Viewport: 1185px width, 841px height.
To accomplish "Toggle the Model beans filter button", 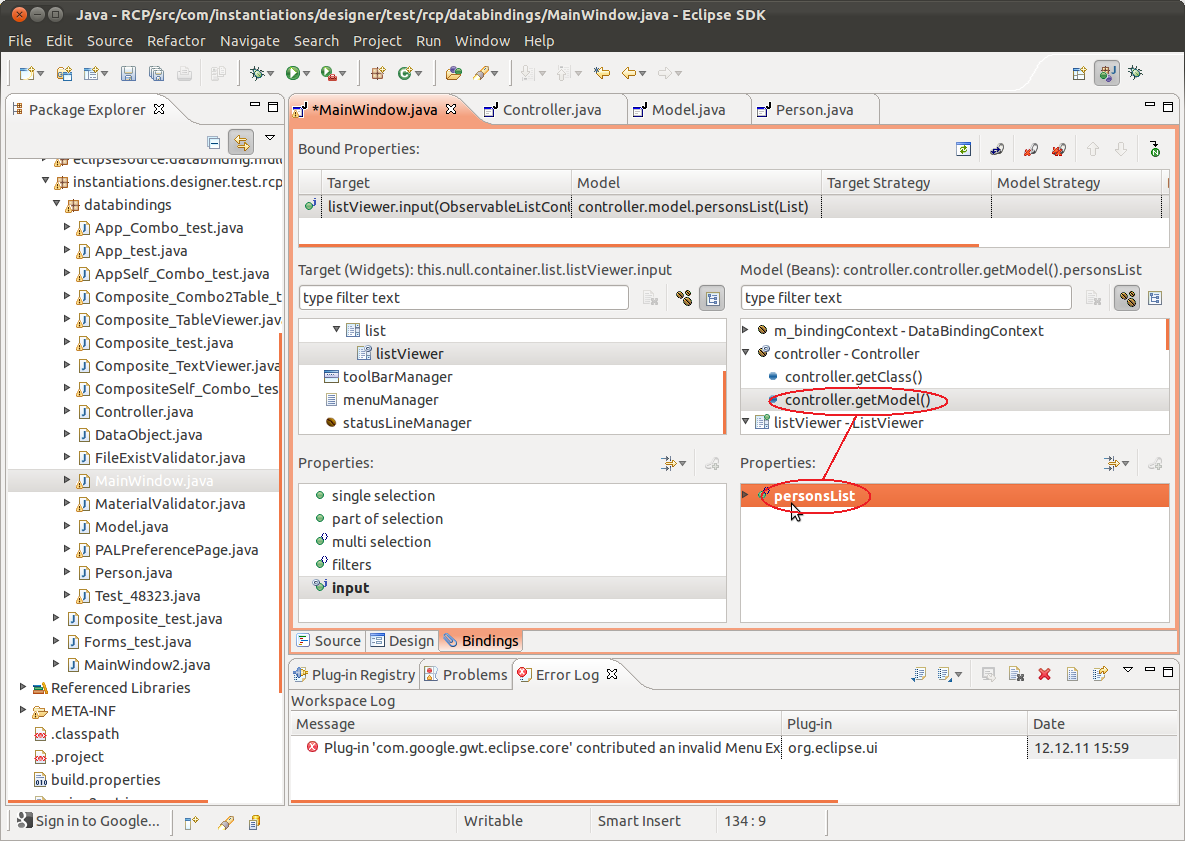I will [1127, 298].
